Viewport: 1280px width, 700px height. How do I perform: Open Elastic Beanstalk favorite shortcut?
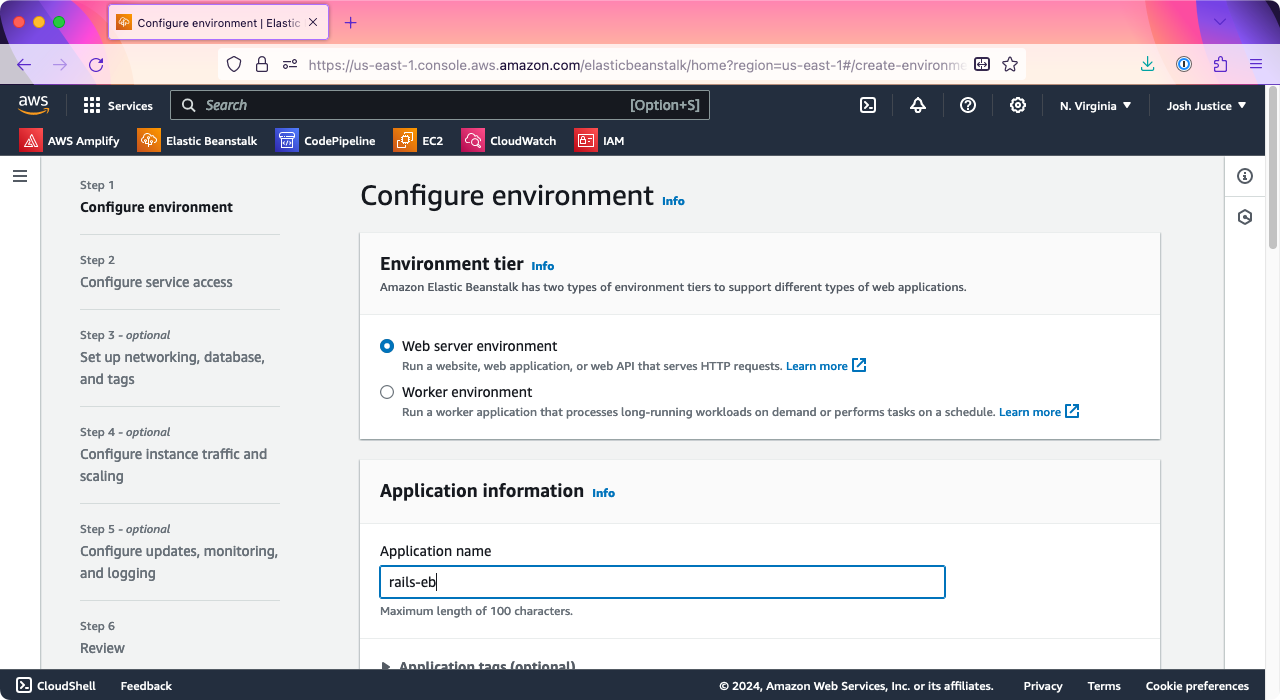tap(197, 141)
